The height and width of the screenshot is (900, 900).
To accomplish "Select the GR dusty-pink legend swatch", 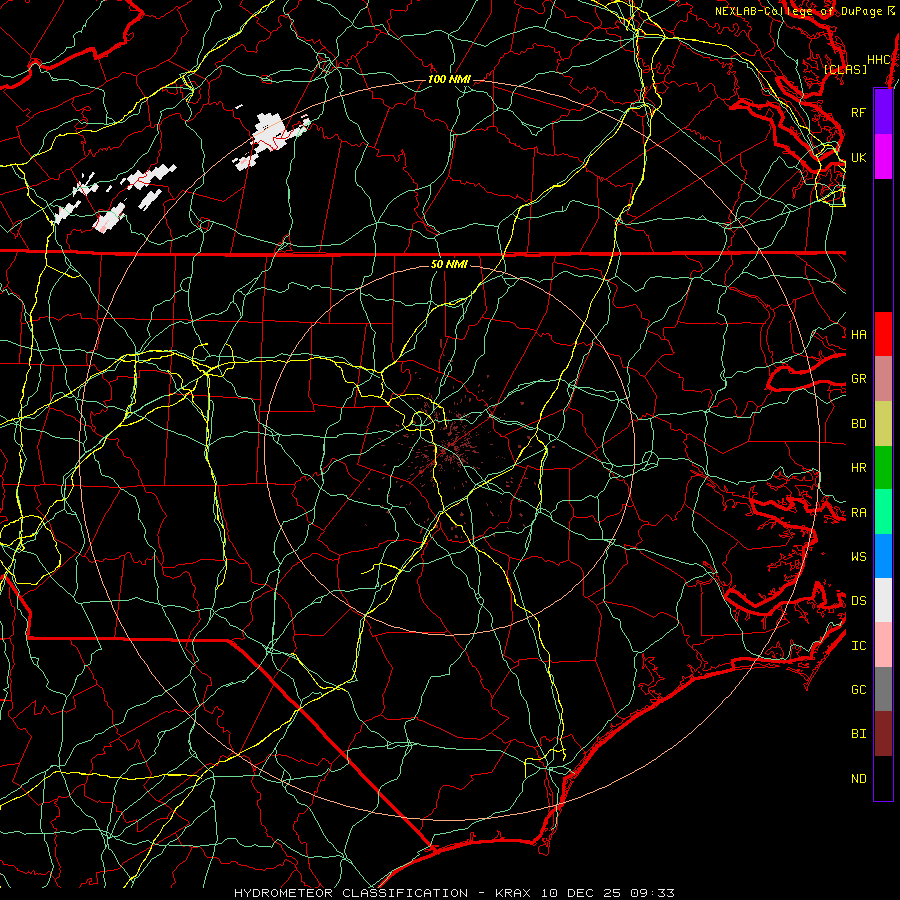I will coord(883,378).
